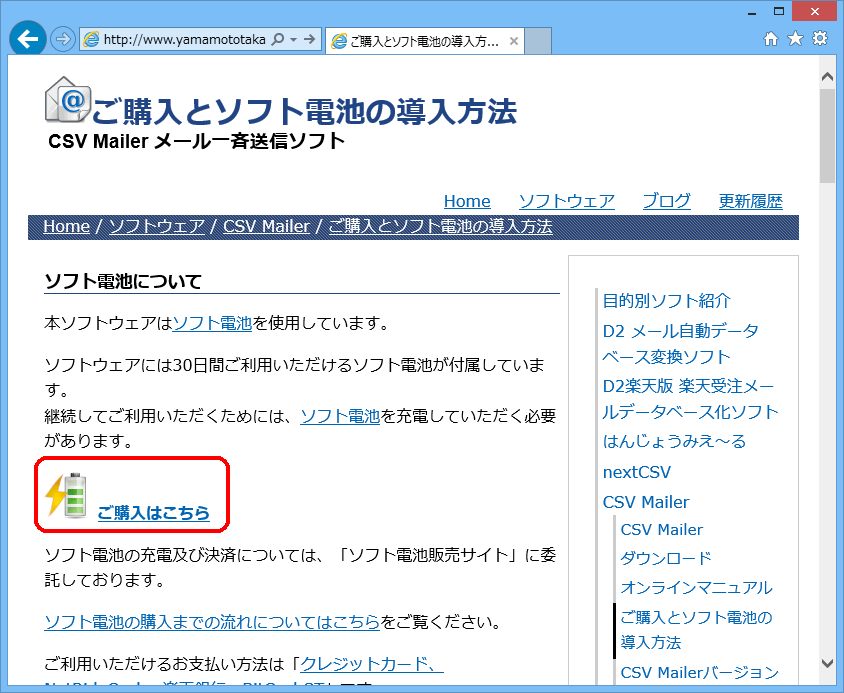
Task: Click the search magnifier in address bar
Action: click(277, 40)
